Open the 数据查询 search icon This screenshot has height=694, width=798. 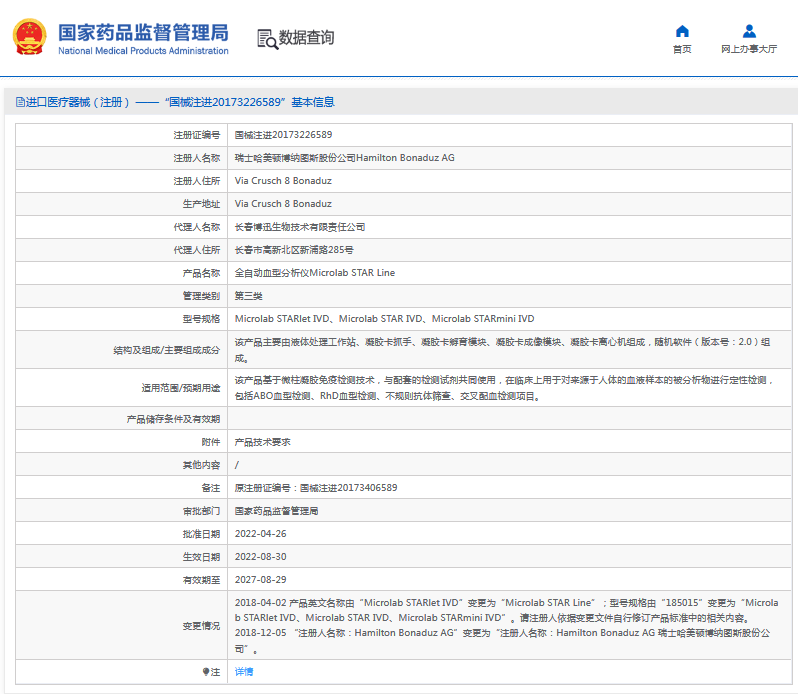click(267, 39)
